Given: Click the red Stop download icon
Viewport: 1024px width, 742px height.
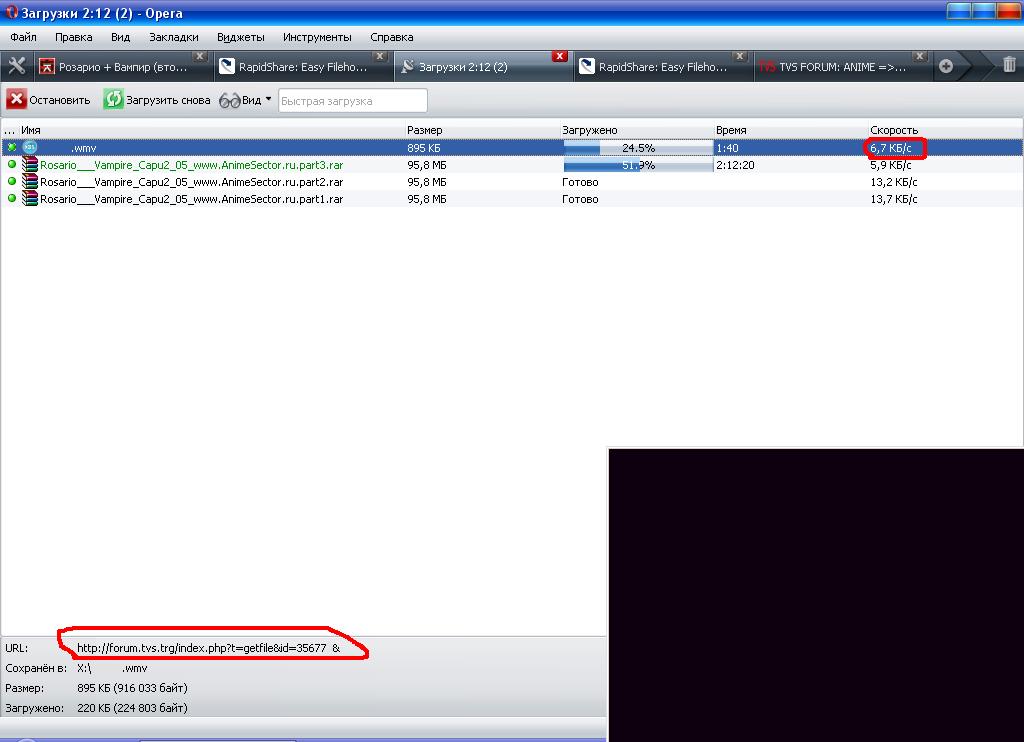Looking at the screenshot, I should [17, 100].
